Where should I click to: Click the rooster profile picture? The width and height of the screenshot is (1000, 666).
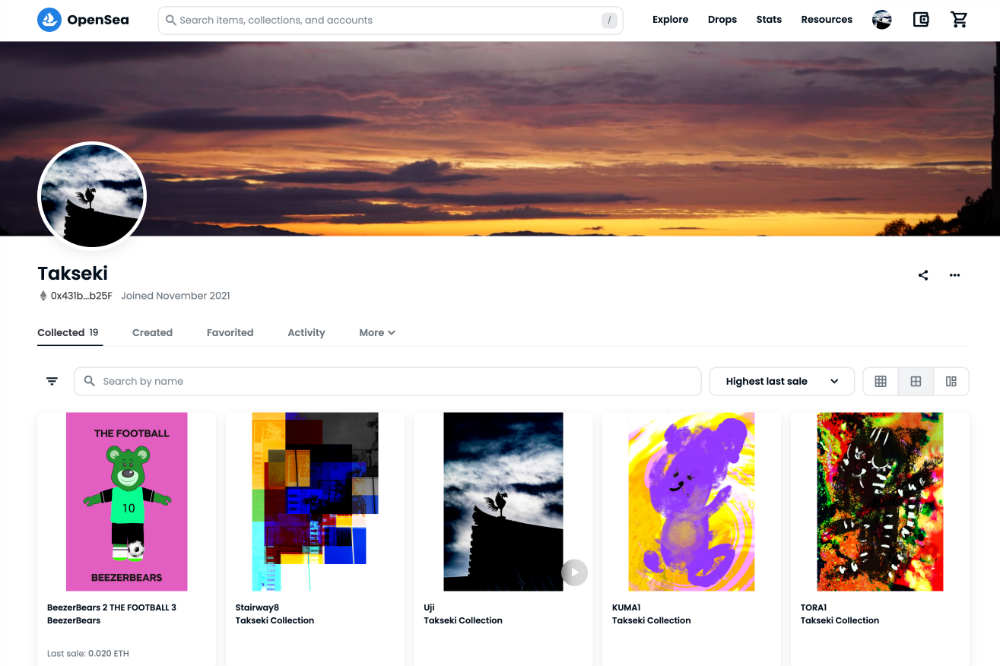[92, 195]
